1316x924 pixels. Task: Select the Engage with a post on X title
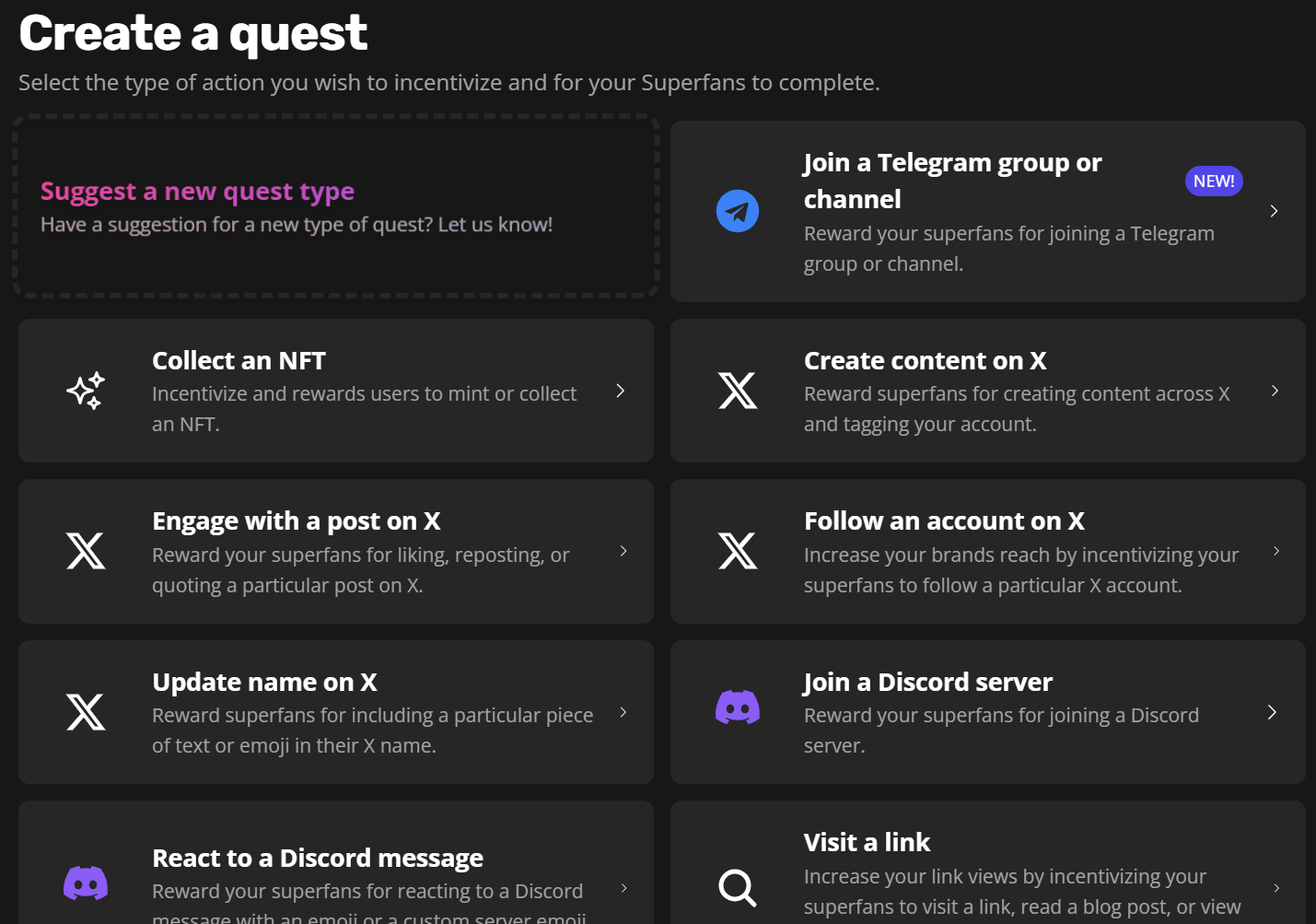[296, 521]
